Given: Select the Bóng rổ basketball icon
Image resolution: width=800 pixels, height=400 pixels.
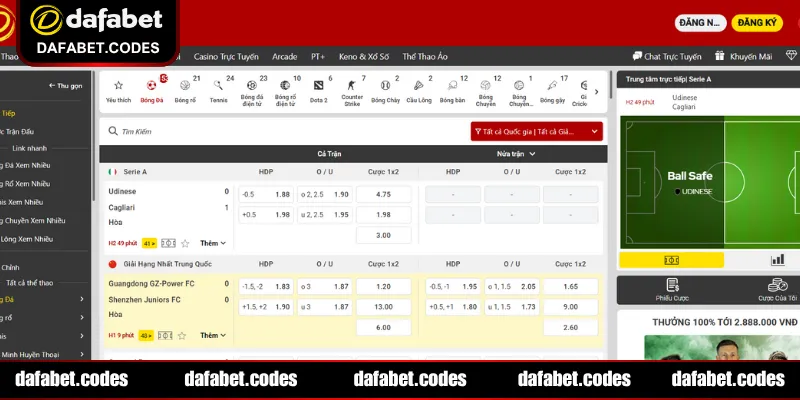Looking at the screenshot, I should pyautogui.click(x=185, y=90).
